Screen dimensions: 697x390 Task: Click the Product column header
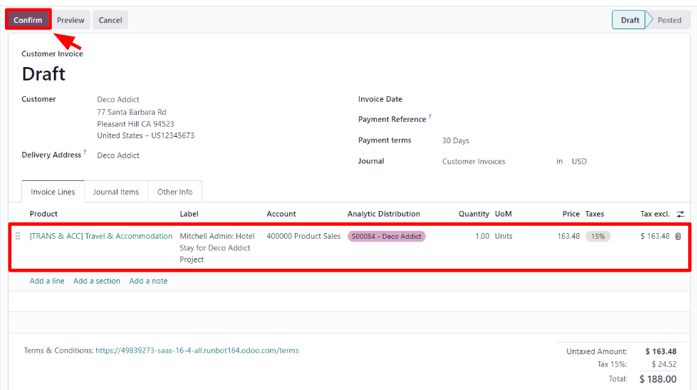pos(44,214)
